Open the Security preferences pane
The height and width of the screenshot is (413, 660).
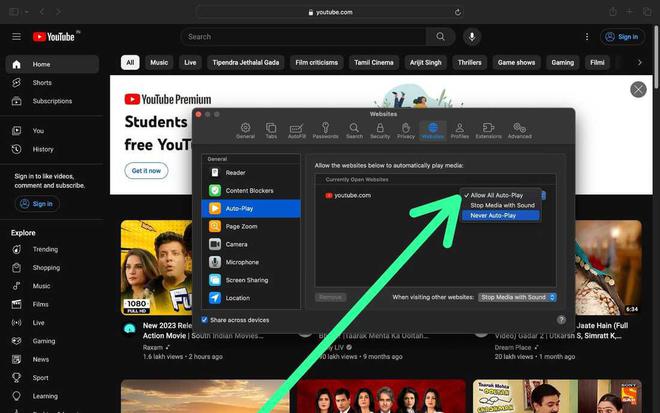pyautogui.click(x=380, y=131)
